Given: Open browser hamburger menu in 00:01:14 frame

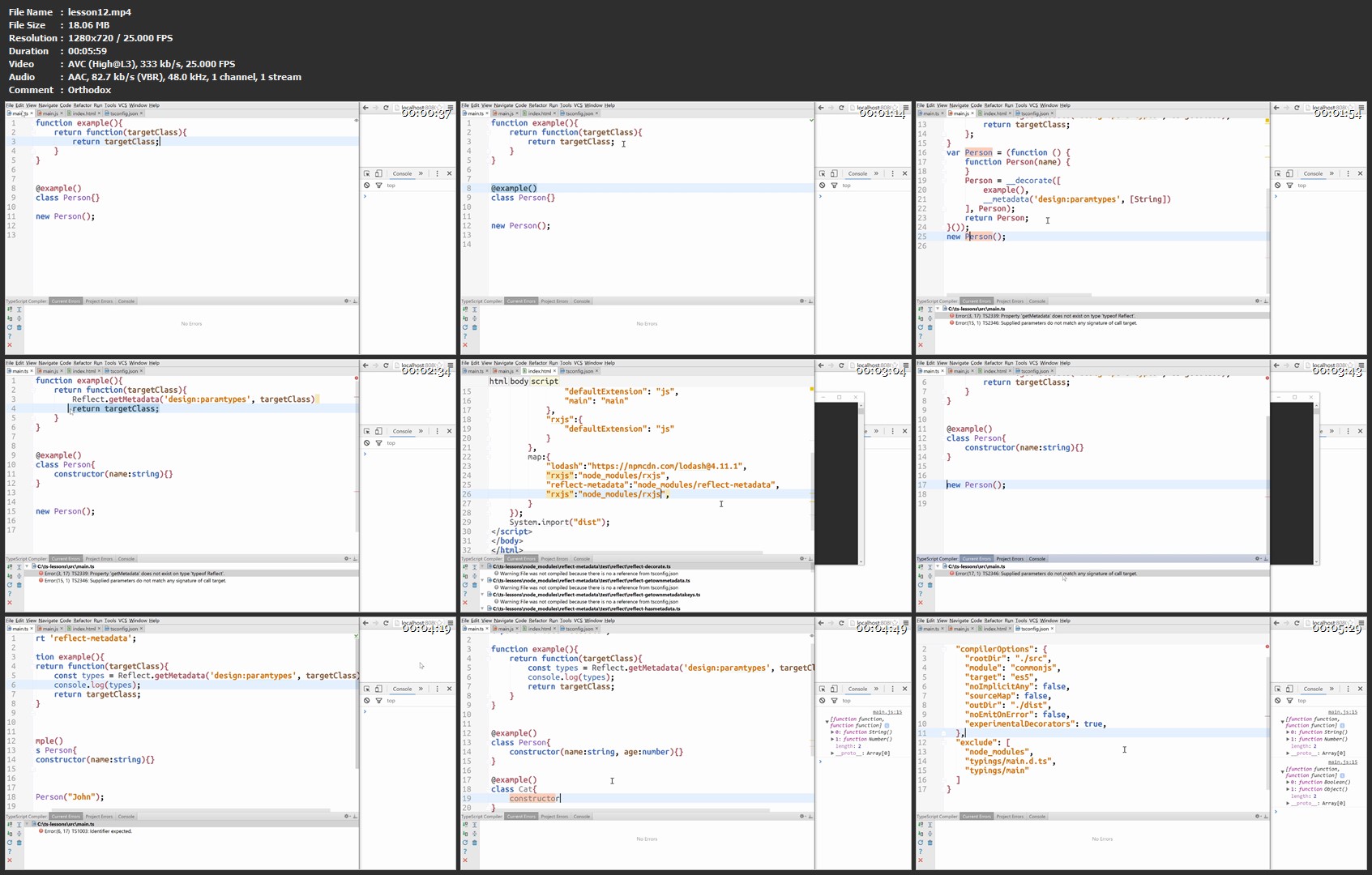Looking at the screenshot, I should tap(906, 108).
